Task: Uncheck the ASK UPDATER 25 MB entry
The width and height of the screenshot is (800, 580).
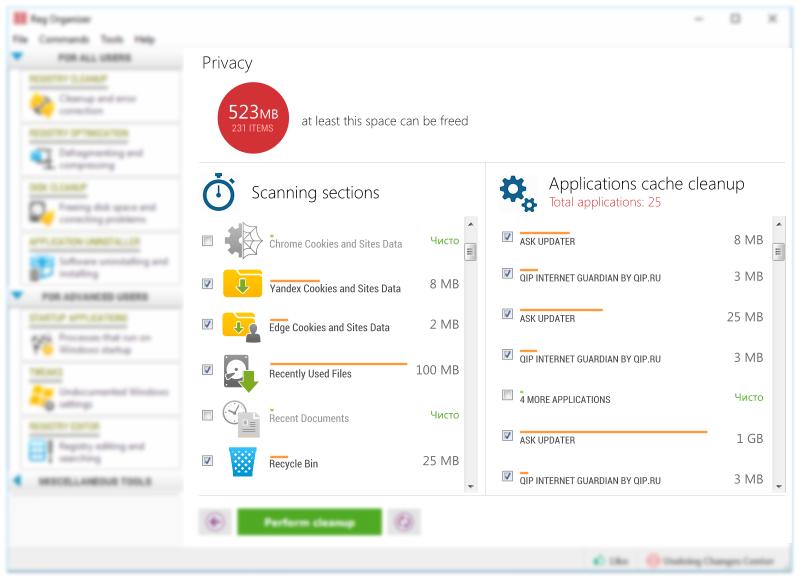Action: [507, 313]
